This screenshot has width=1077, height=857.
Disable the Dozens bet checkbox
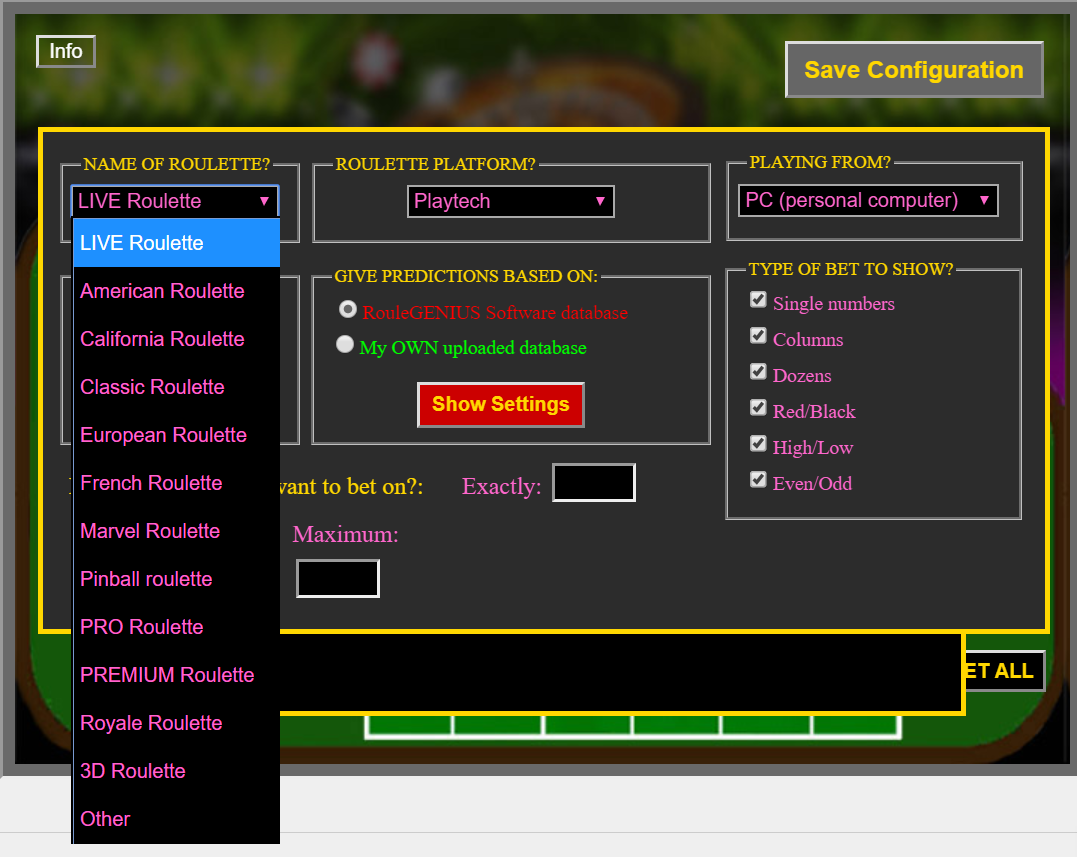coord(758,372)
